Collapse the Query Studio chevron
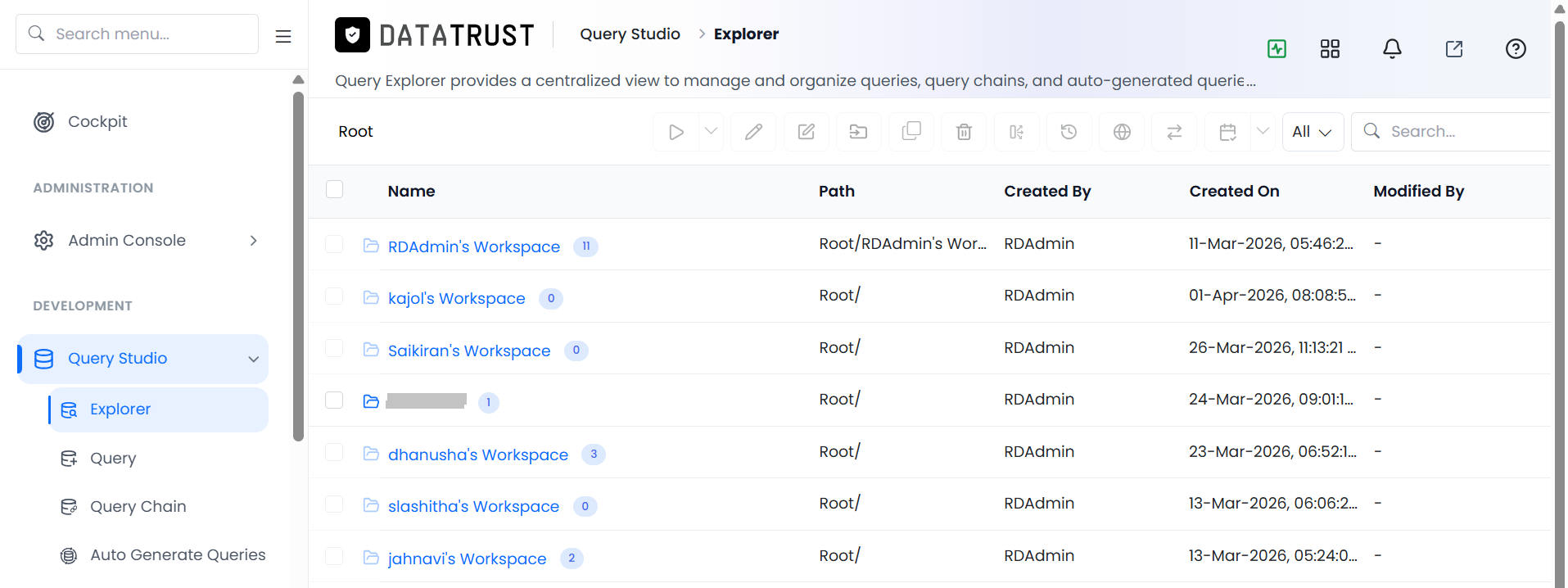 point(254,359)
